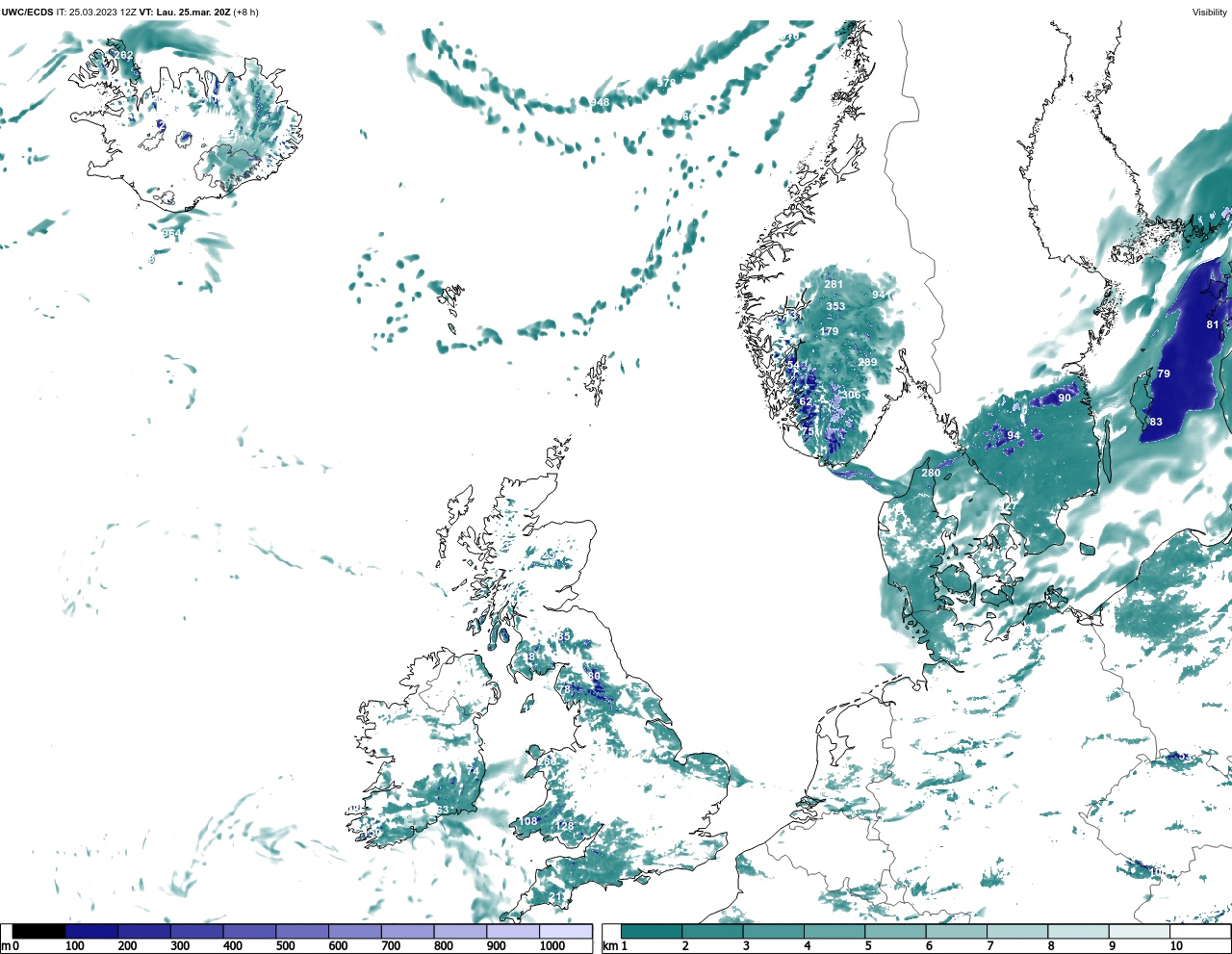Click the 600–700 m legend swatch
This screenshot has height=954, width=1232.
354,932
